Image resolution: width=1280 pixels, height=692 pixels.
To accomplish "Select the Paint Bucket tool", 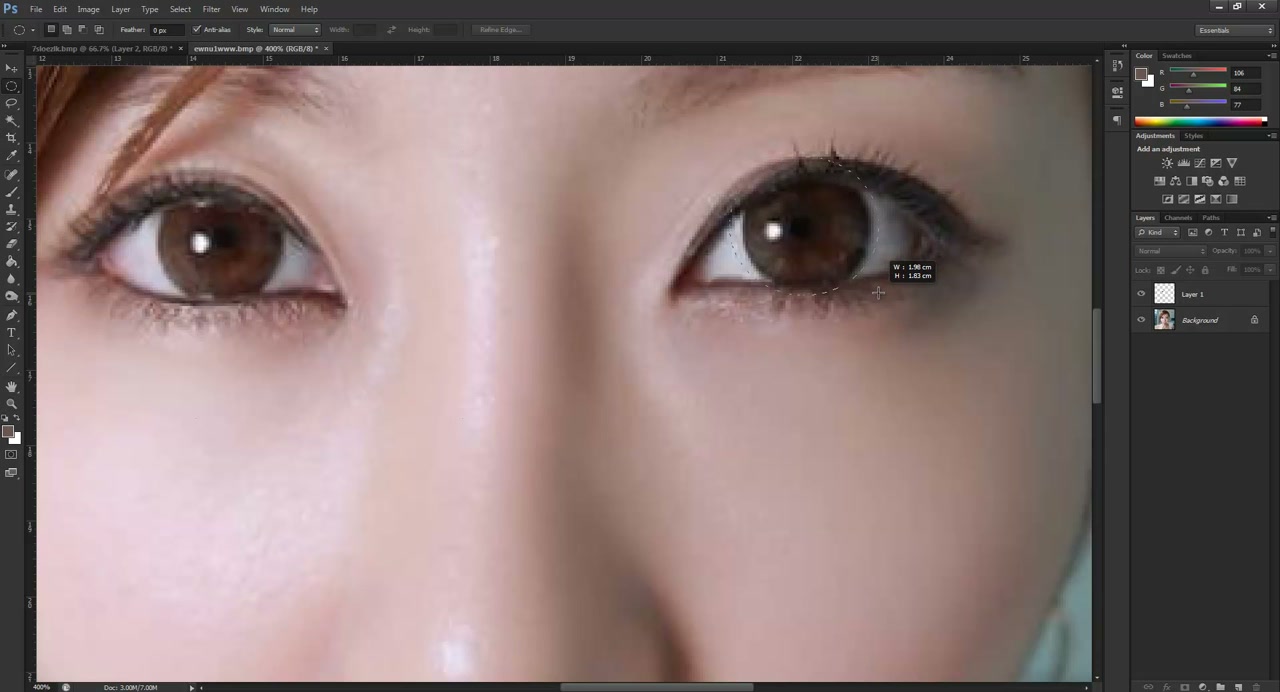I will [x=11, y=262].
